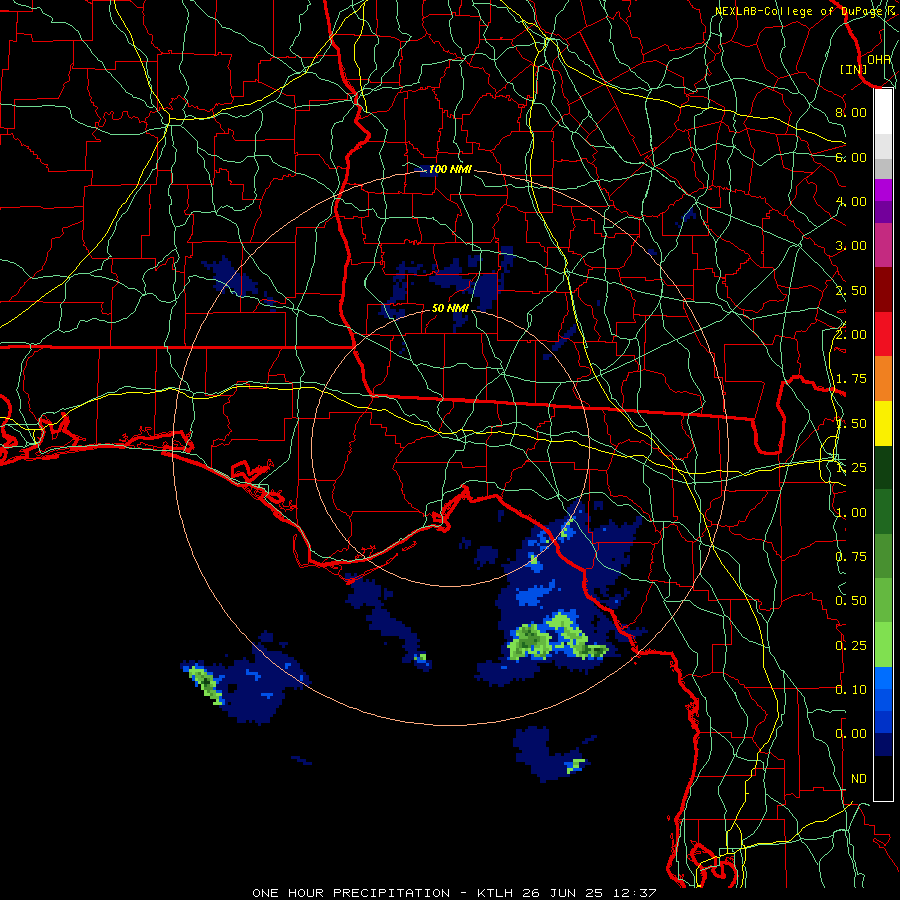Image resolution: width=900 pixels, height=900 pixels.
Task: Pick the pink legend swatch above 3.00
Action: coord(883,245)
